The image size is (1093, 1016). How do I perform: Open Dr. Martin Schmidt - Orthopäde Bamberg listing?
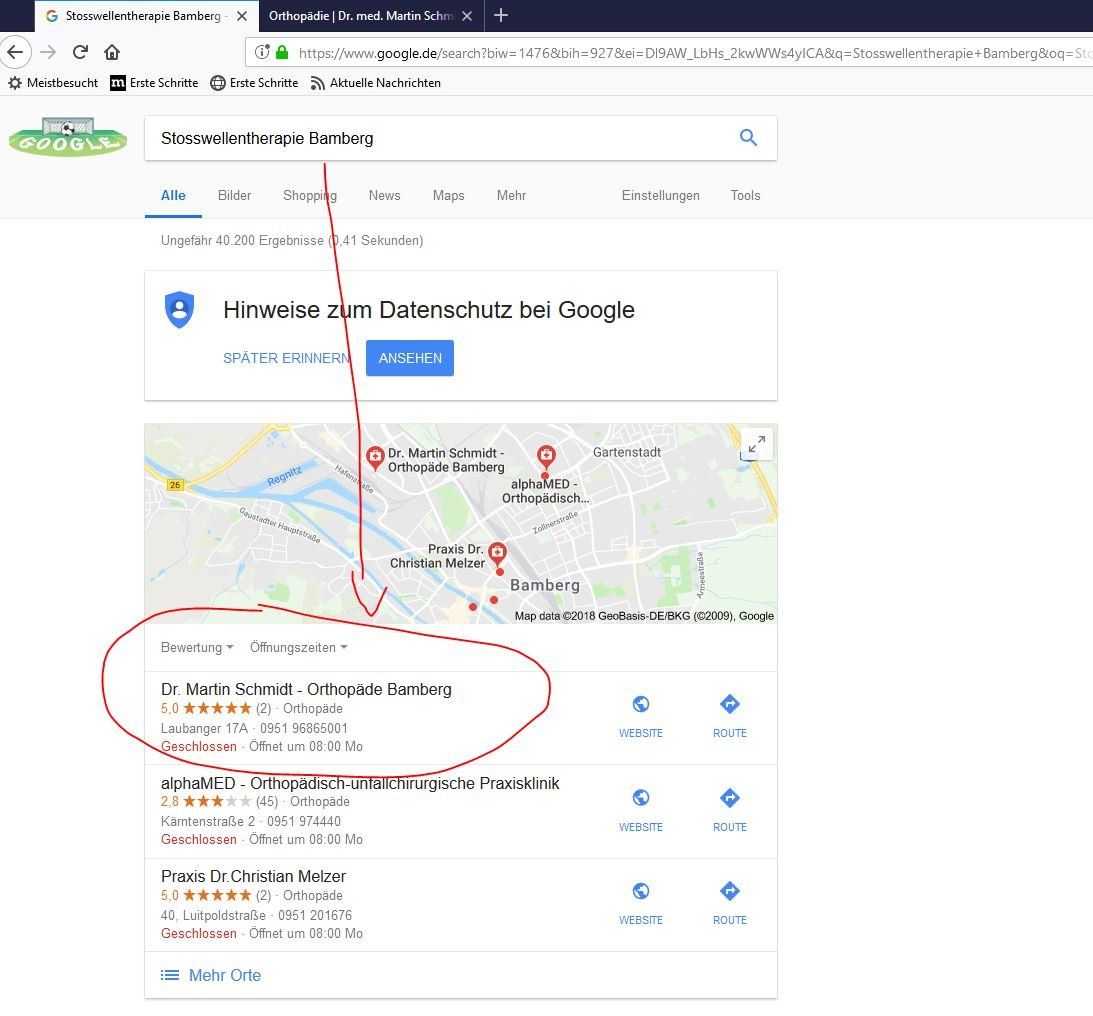pyautogui.click(x=306, y=690)
